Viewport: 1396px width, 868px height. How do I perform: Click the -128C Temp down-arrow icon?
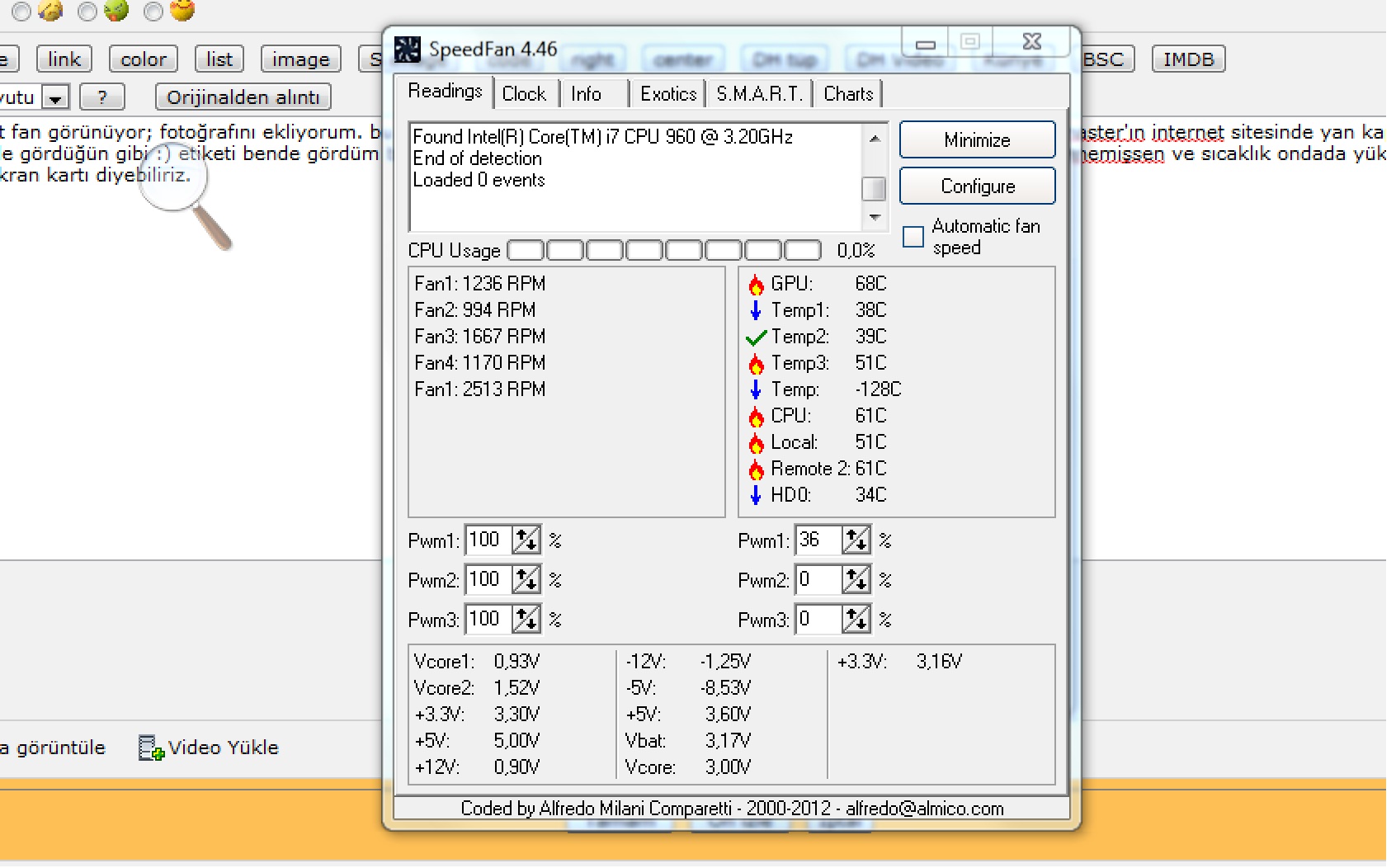coord(755,389)
